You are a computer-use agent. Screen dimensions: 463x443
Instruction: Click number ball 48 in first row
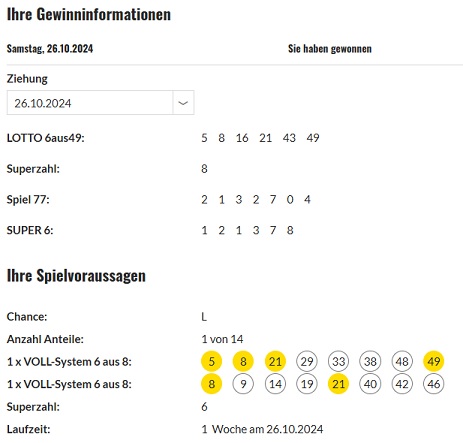(402, 361)
